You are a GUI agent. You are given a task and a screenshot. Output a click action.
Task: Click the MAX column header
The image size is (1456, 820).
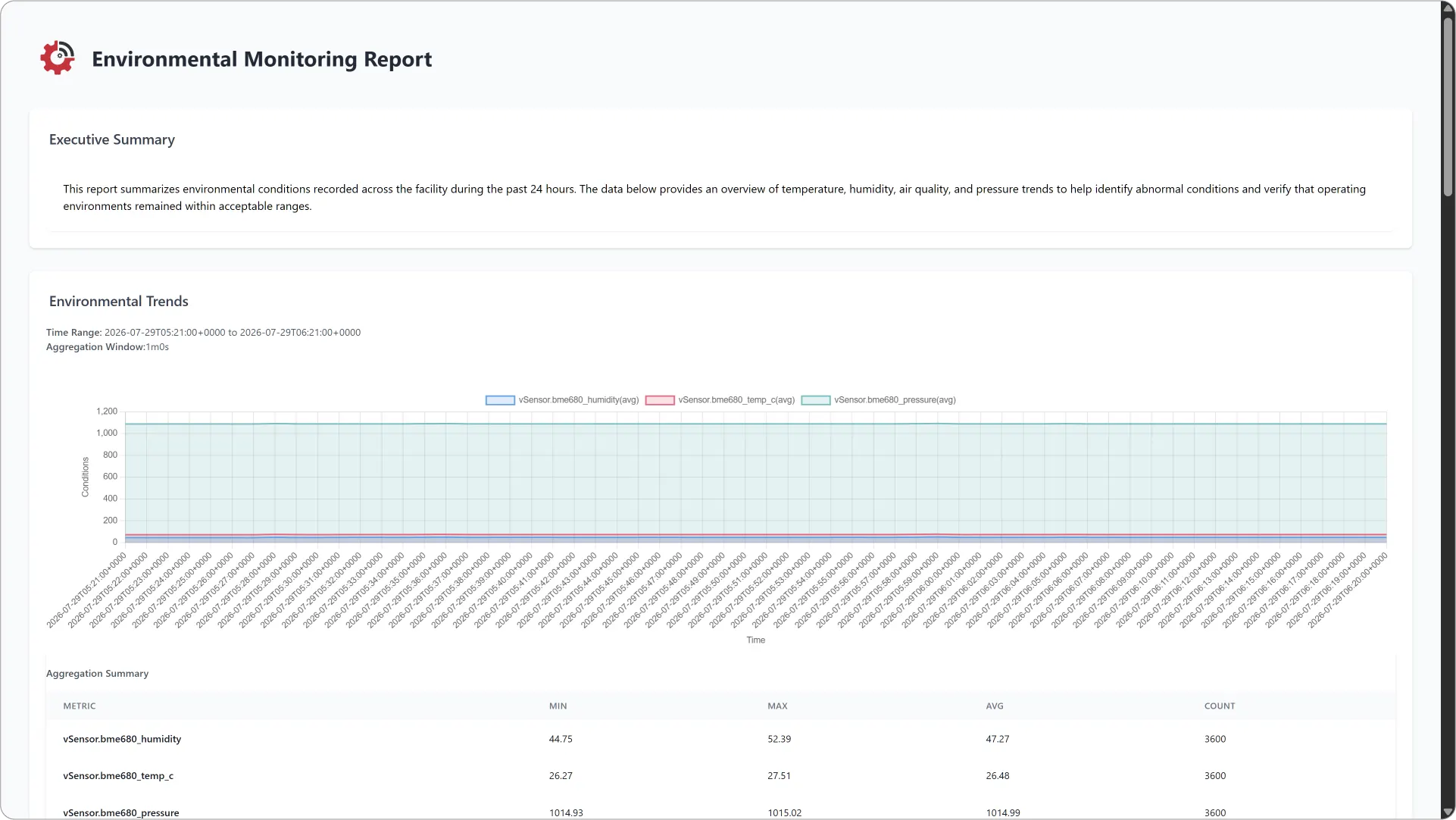pos(777,706)
